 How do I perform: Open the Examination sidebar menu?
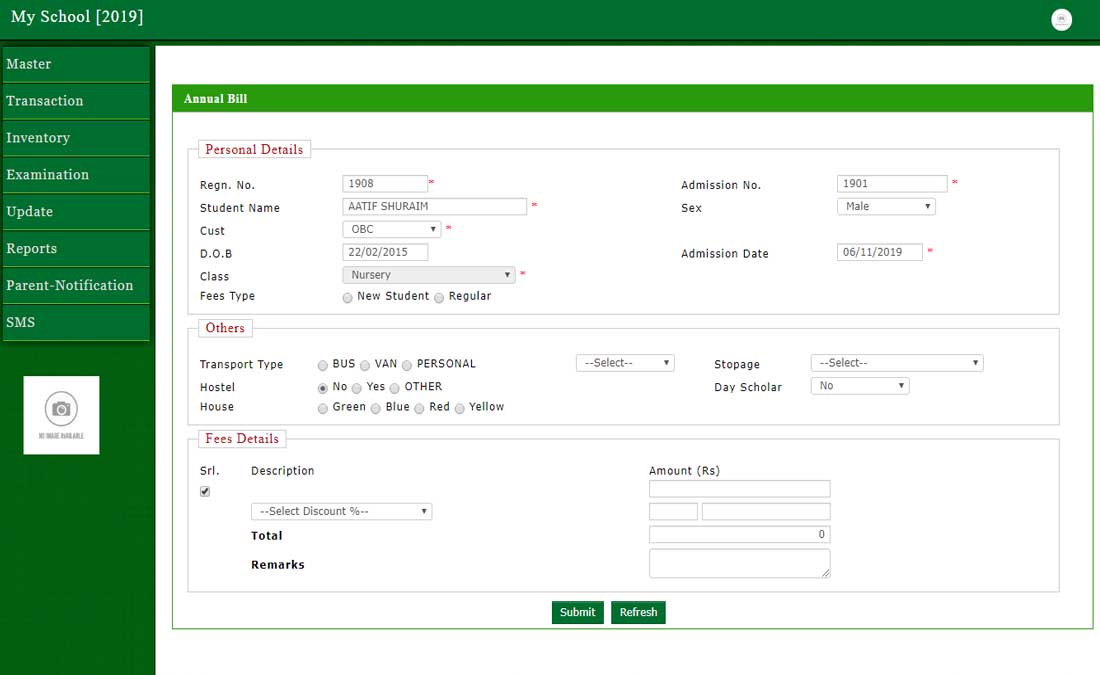tap(76, 175)
